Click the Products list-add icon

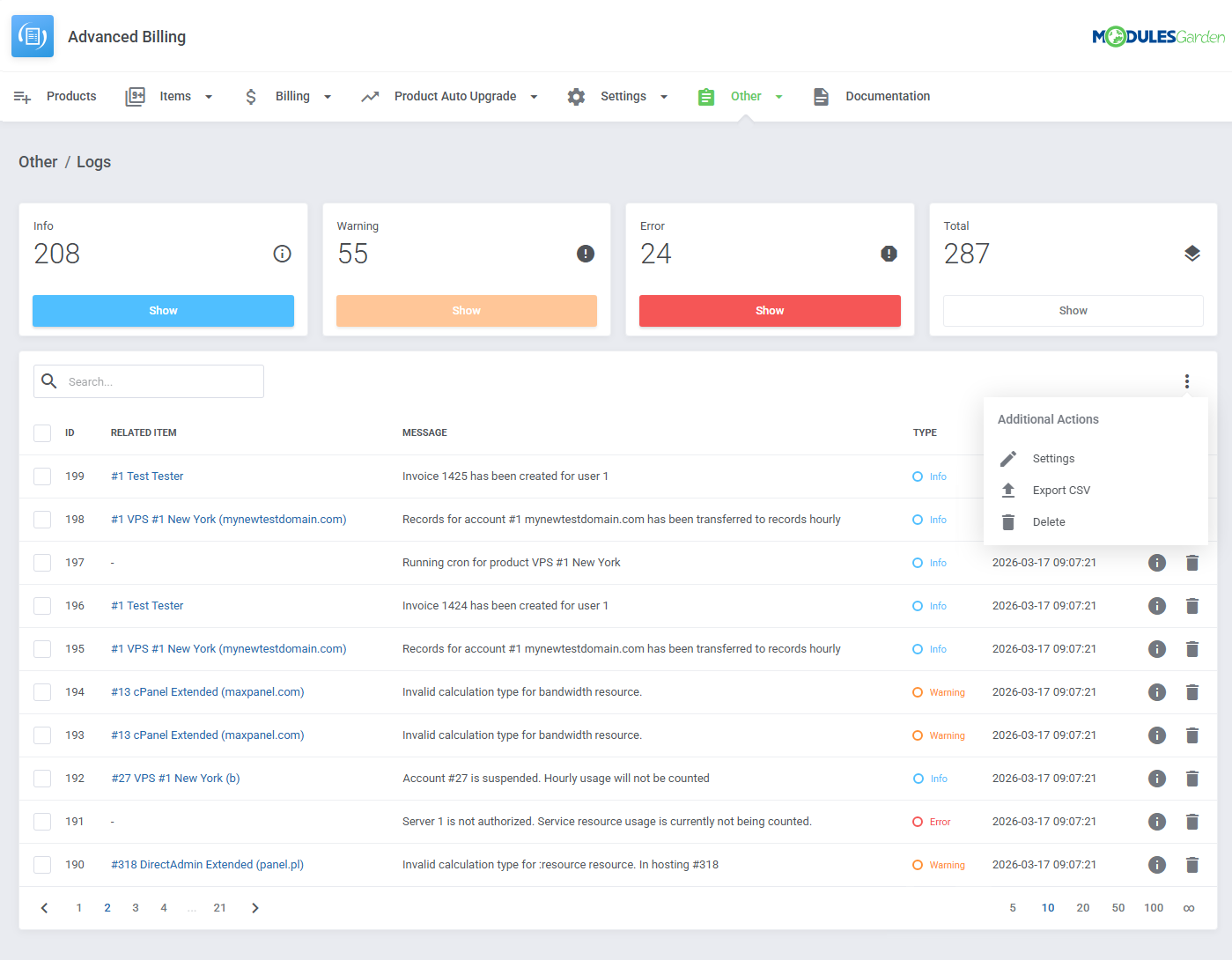[x=23, y=97]
